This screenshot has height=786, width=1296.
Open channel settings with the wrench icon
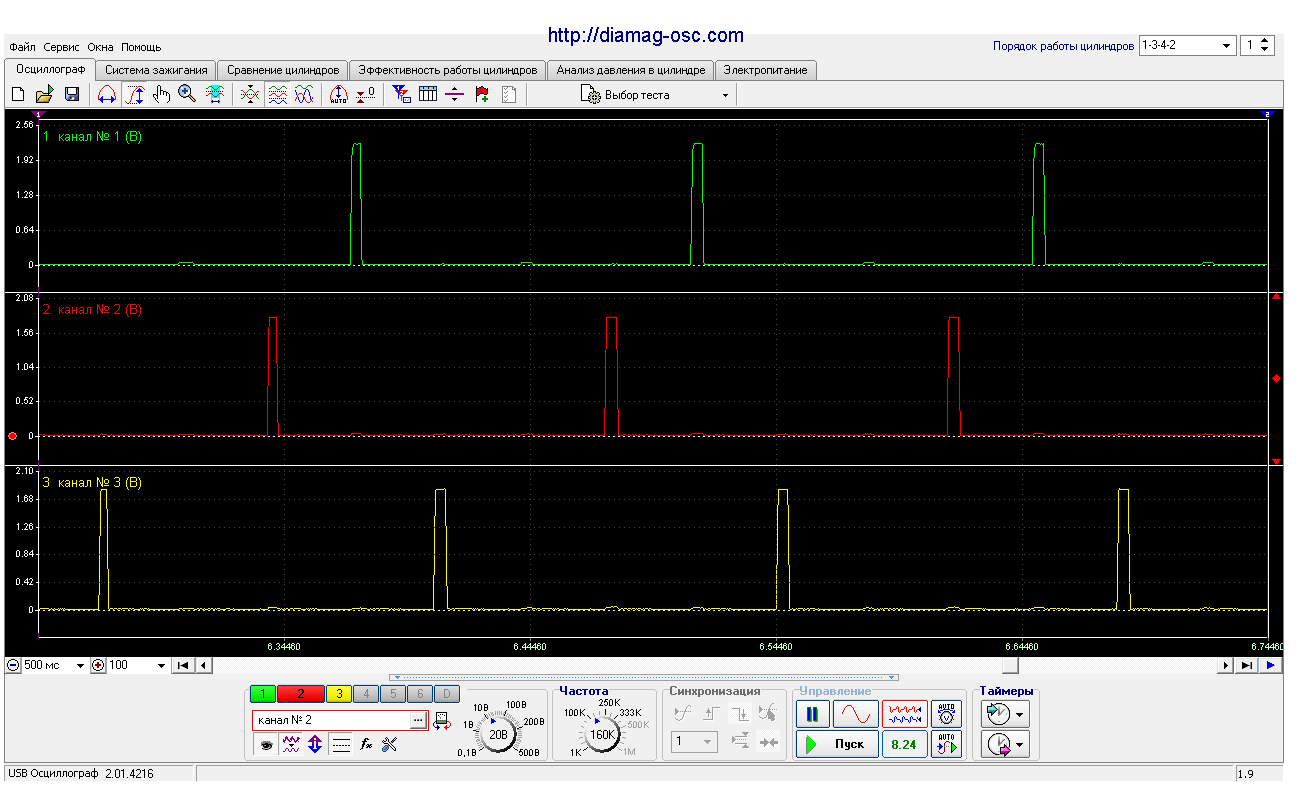tap(390, 744)
